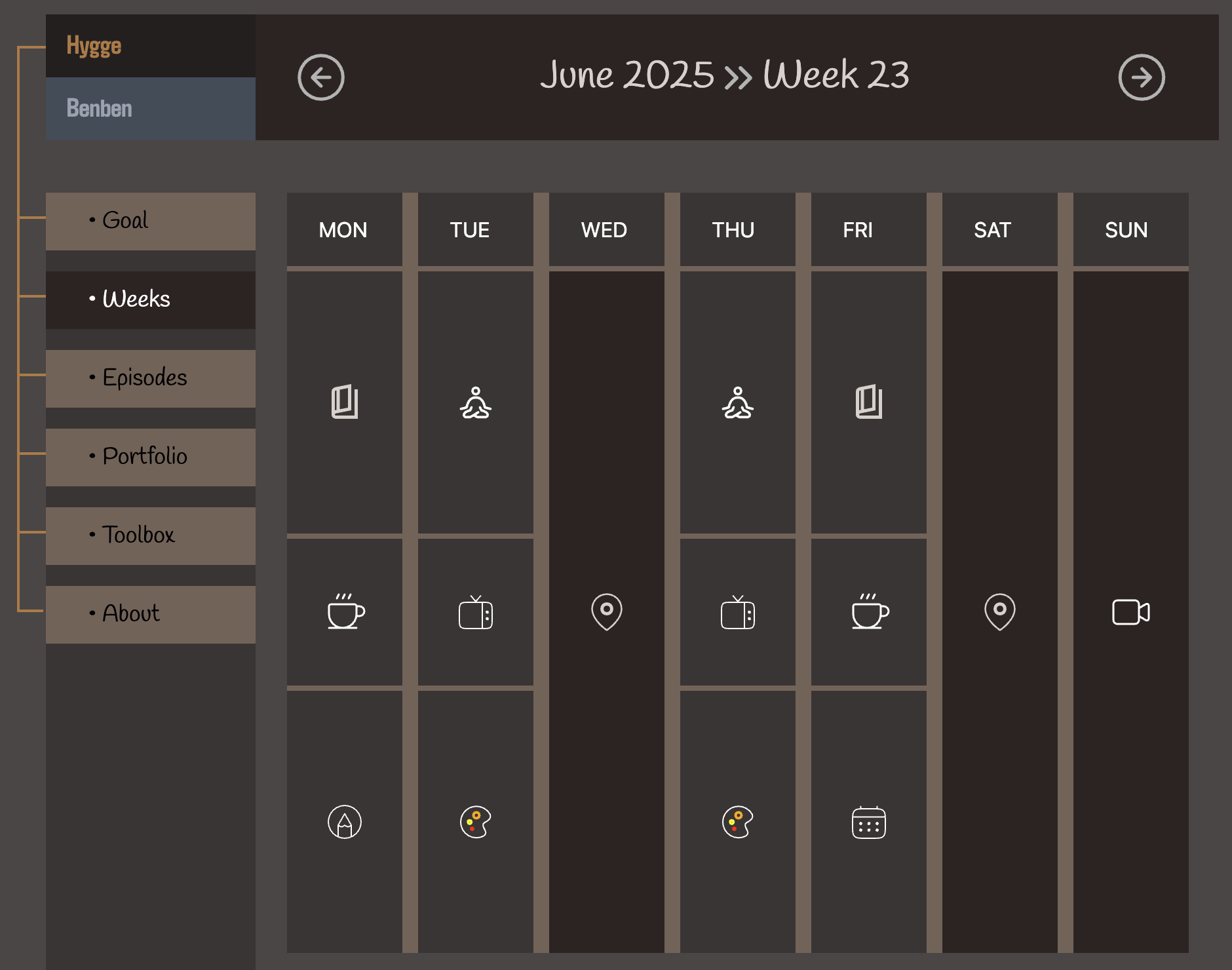Click the pencil icon under Monday
The height and width of the screenshot is (970, 1232).
click(x=345, y=822)
